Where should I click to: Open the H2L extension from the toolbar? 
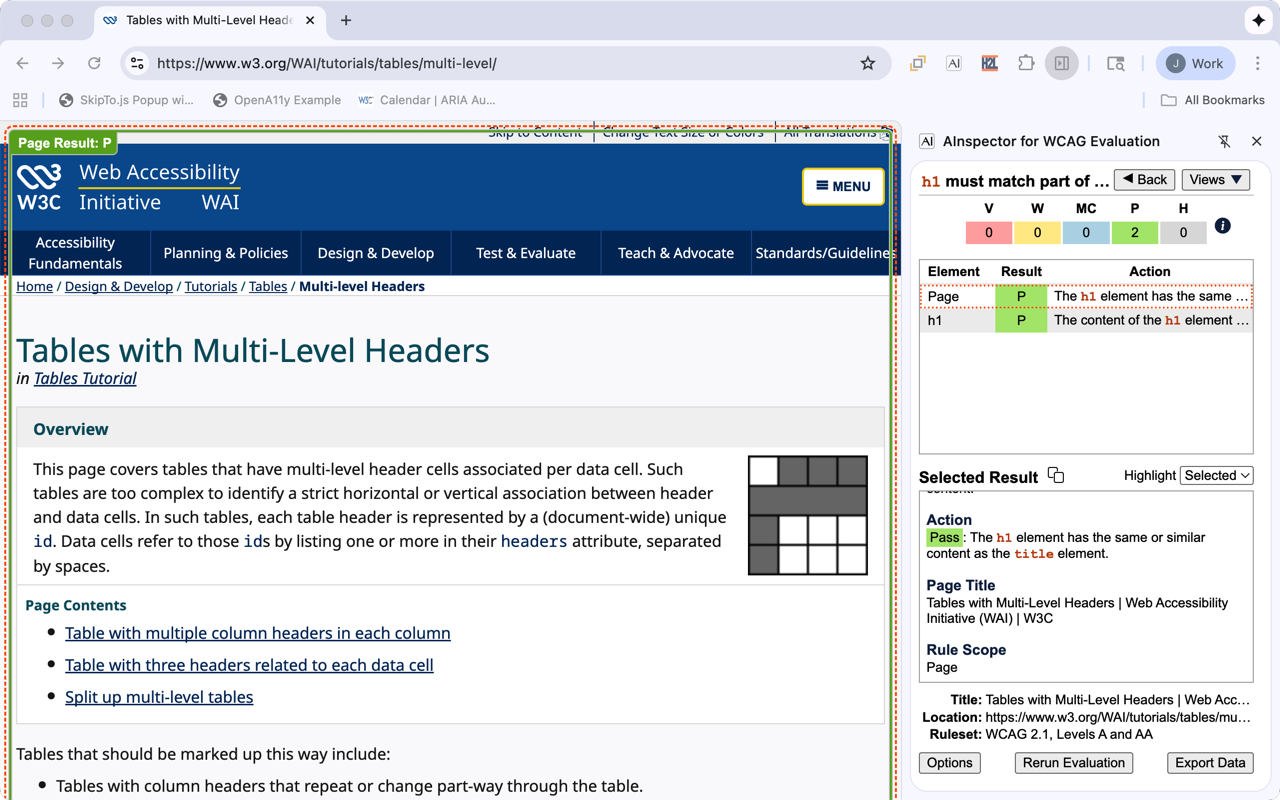989,63
